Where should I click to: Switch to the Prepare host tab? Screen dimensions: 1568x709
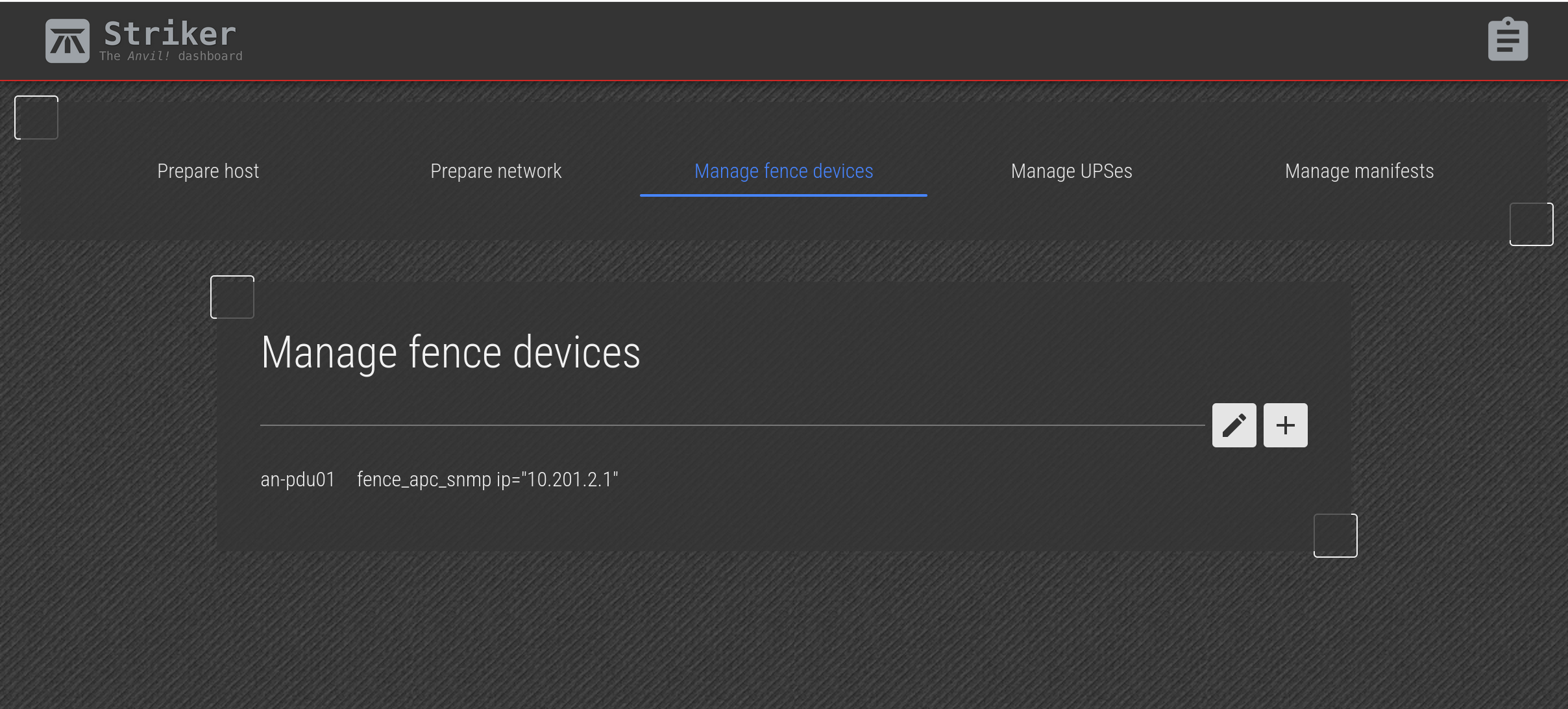click(x=208, y=171)
